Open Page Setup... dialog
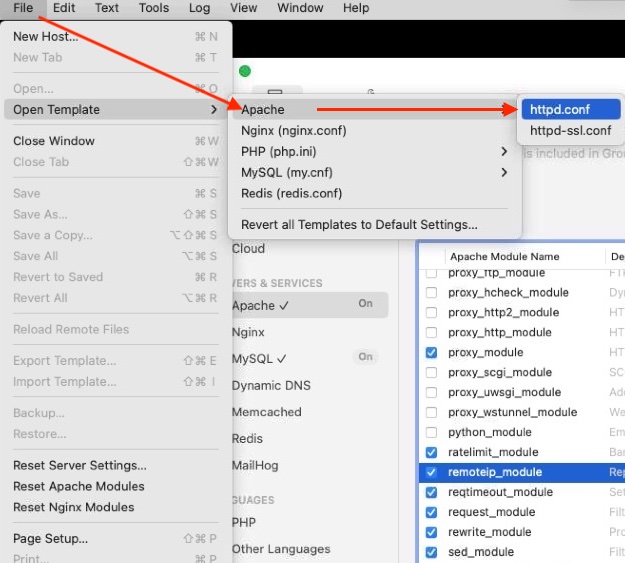 pos(116,538)
